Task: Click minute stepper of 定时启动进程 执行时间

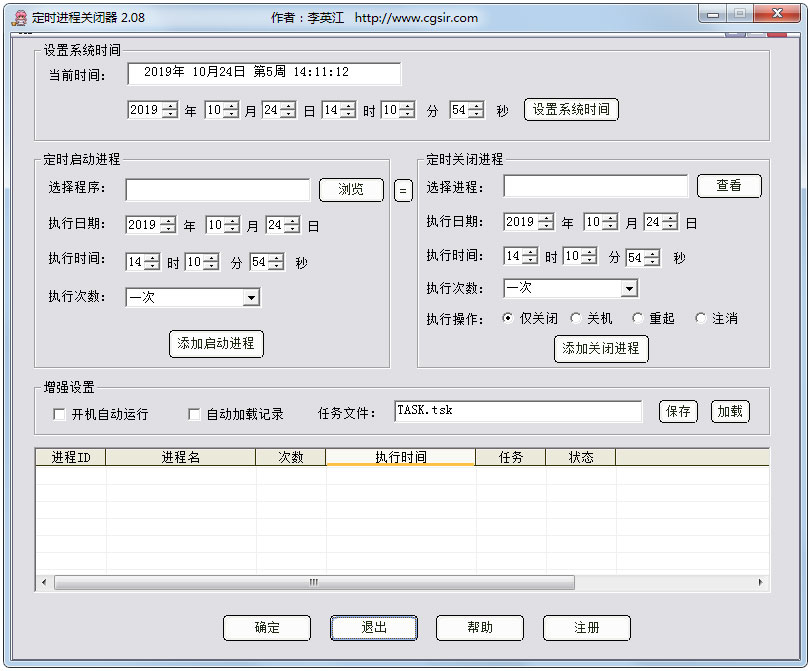Action: [211, 262]
